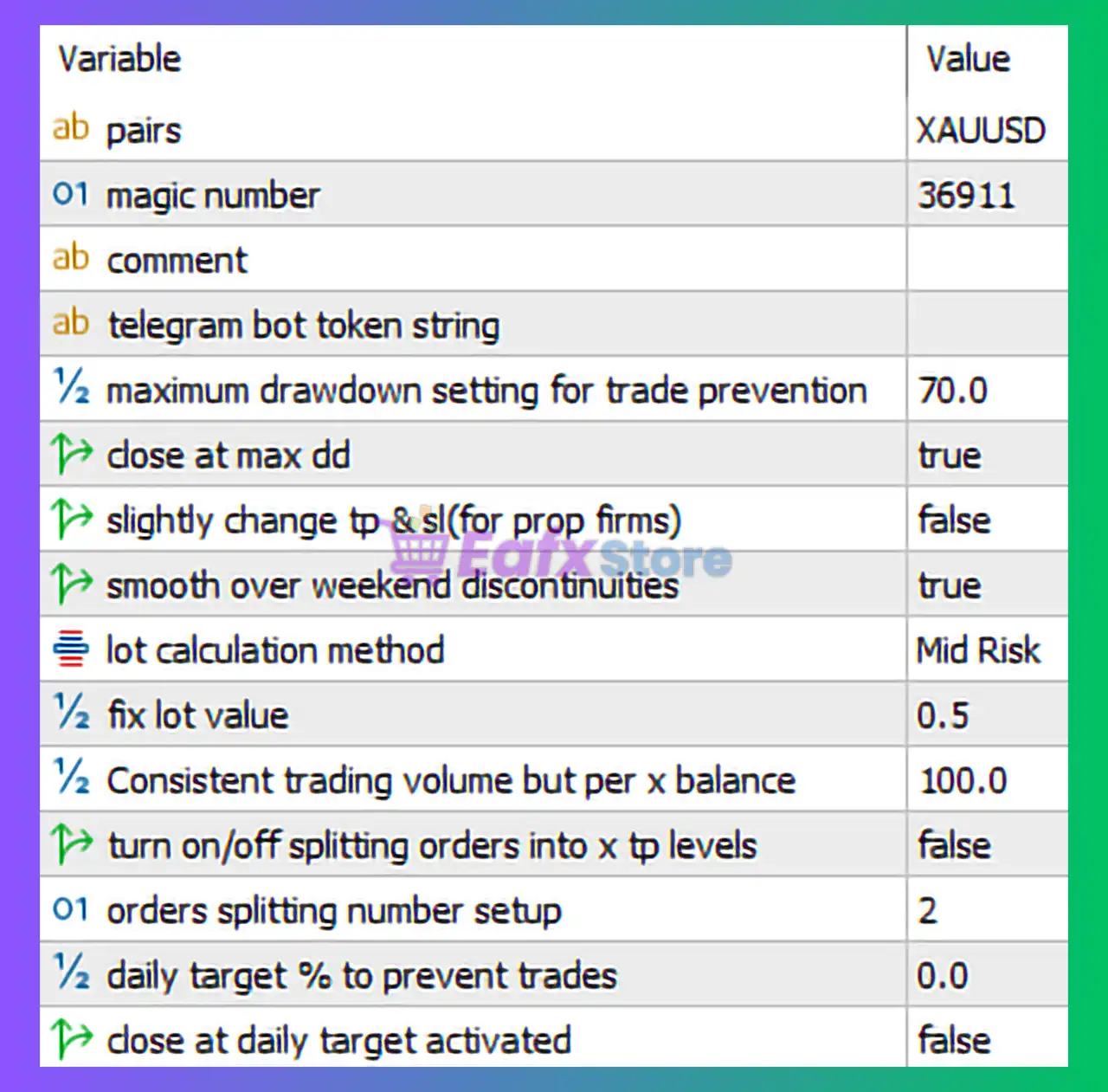
Task: Open the close at daily target activated value
Action: point(954,1040)
